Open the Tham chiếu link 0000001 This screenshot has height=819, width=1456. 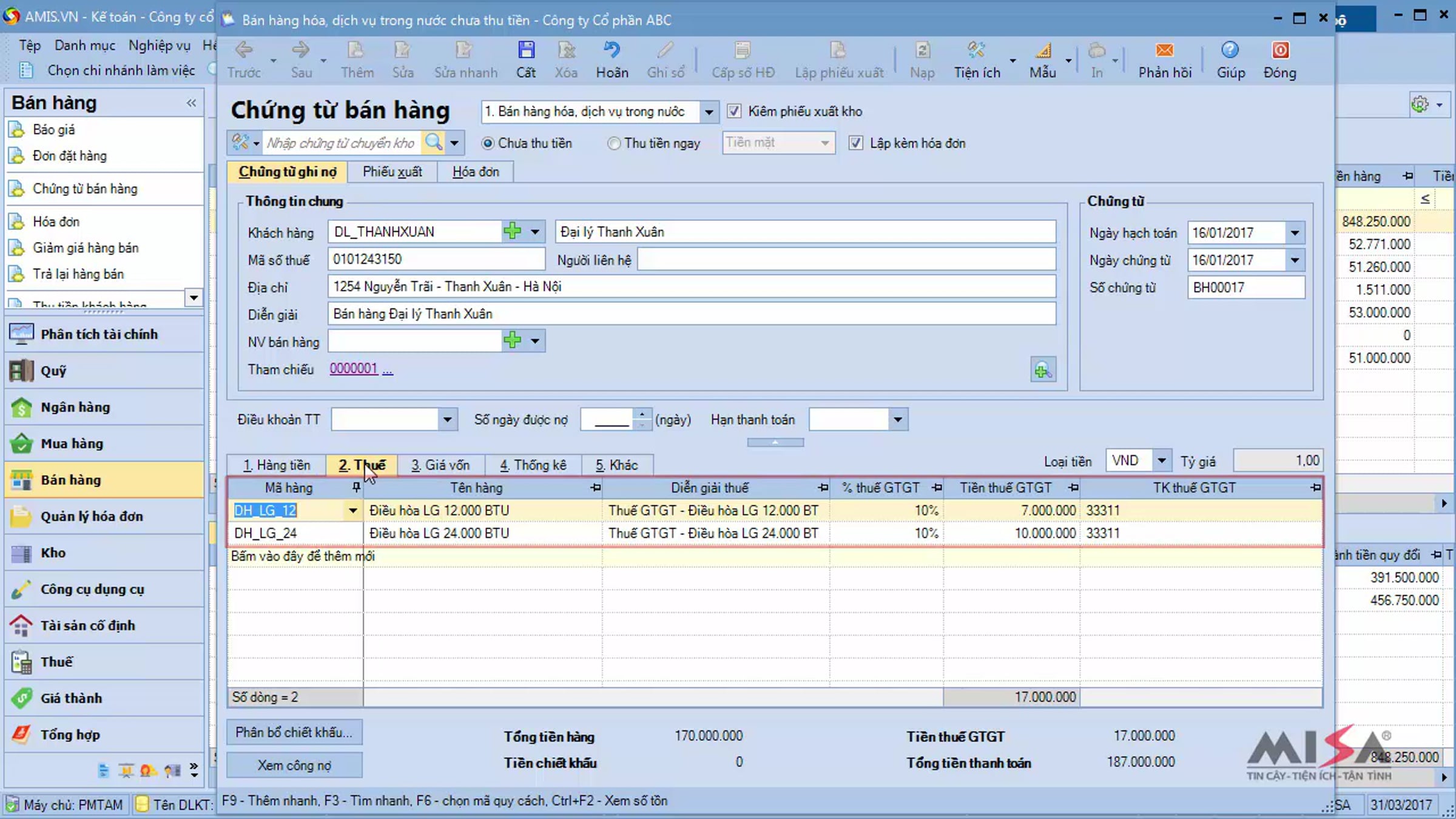coord(354,368)
